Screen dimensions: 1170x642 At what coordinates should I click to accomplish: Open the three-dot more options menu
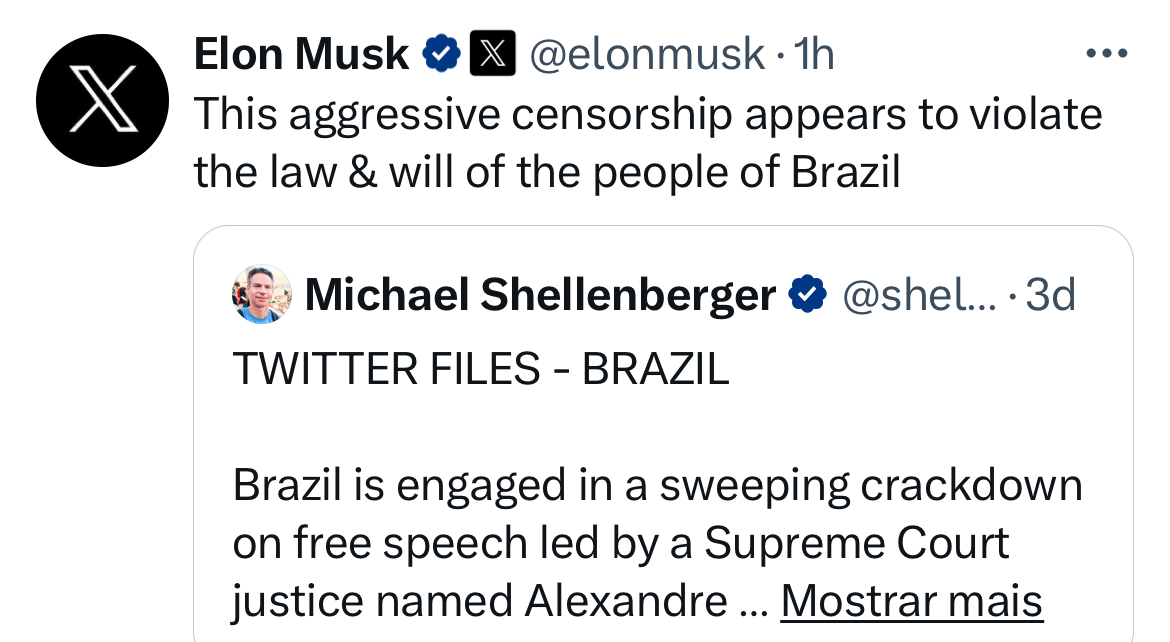point(1107,54)
